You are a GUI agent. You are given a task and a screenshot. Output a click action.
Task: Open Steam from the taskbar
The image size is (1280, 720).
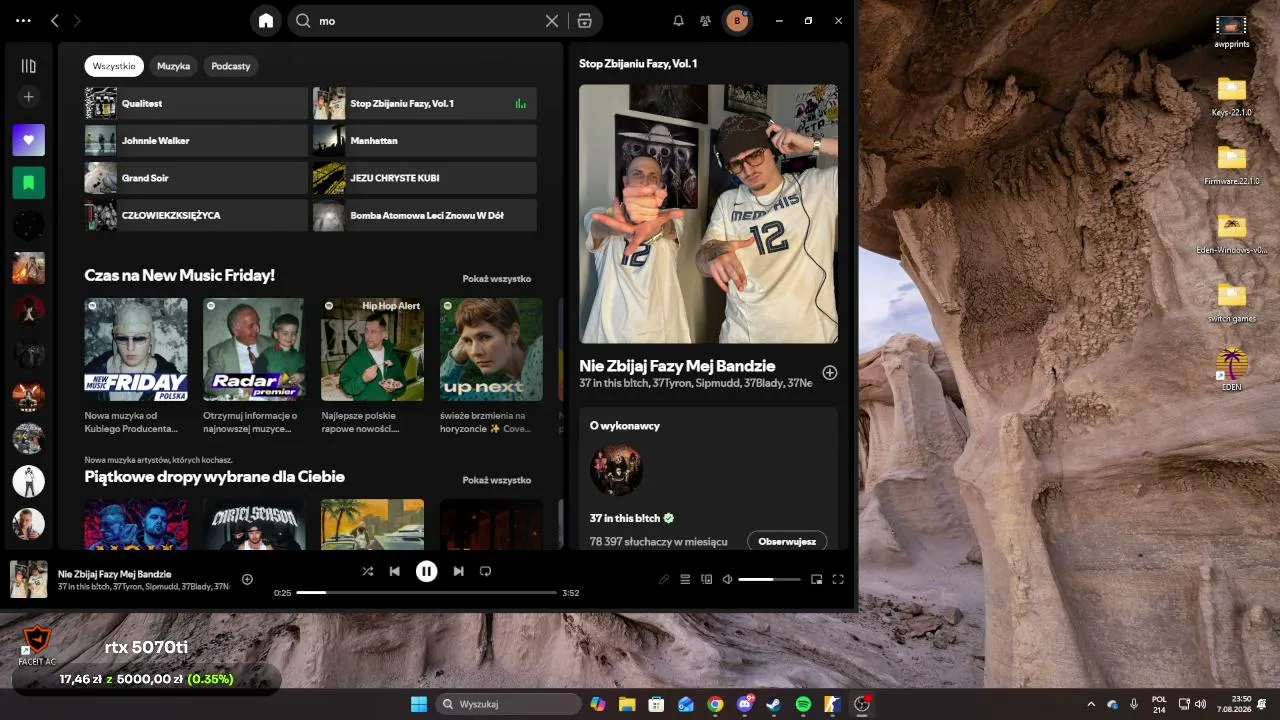point(773,704)
